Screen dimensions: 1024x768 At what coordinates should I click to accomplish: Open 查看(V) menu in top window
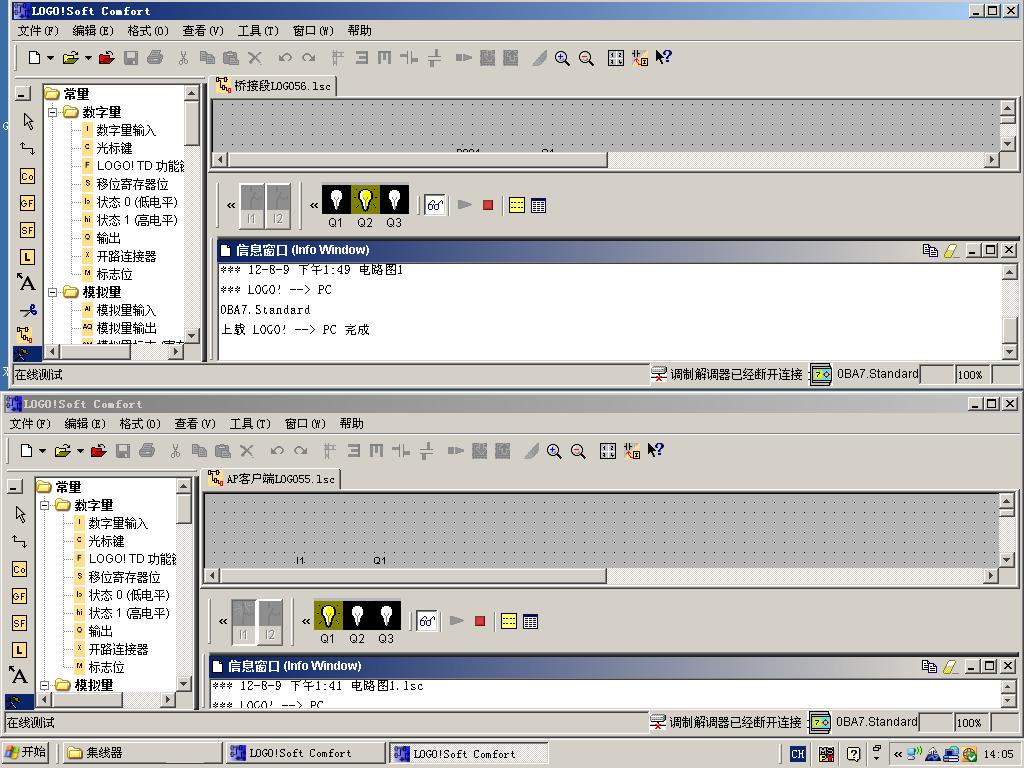point(203,31)
